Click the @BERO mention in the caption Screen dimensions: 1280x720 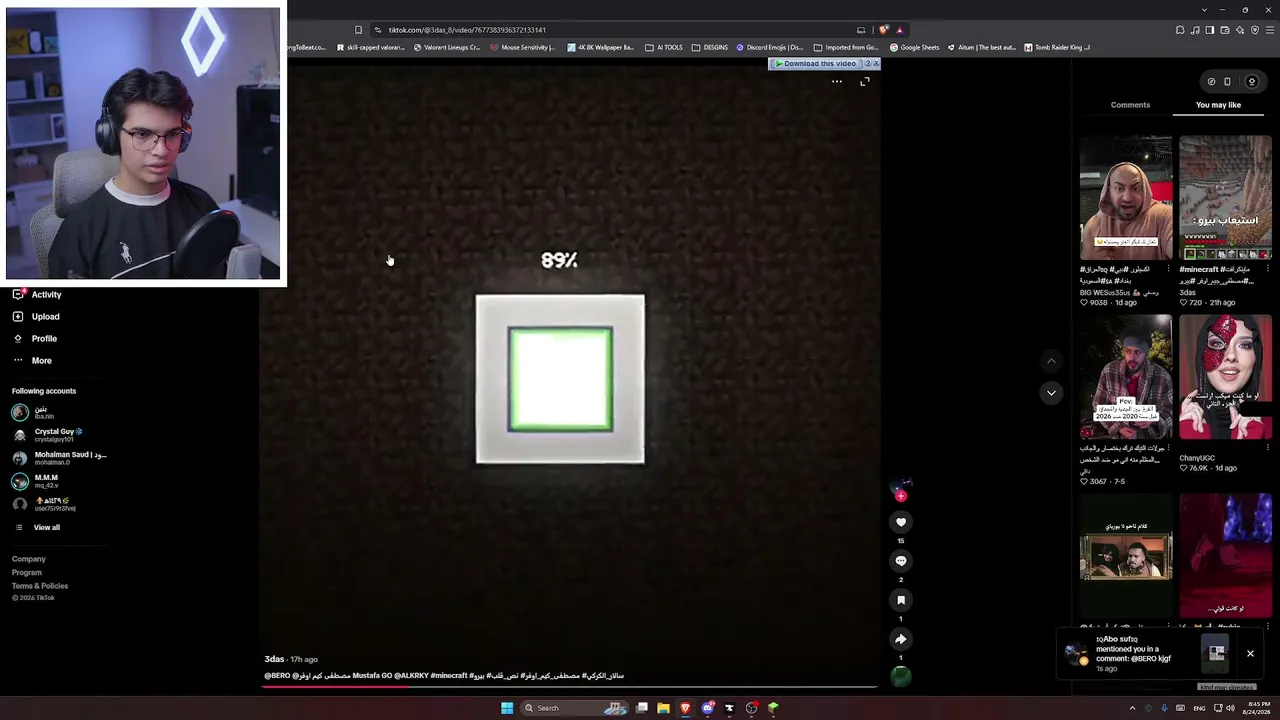[x=277, y=676]
